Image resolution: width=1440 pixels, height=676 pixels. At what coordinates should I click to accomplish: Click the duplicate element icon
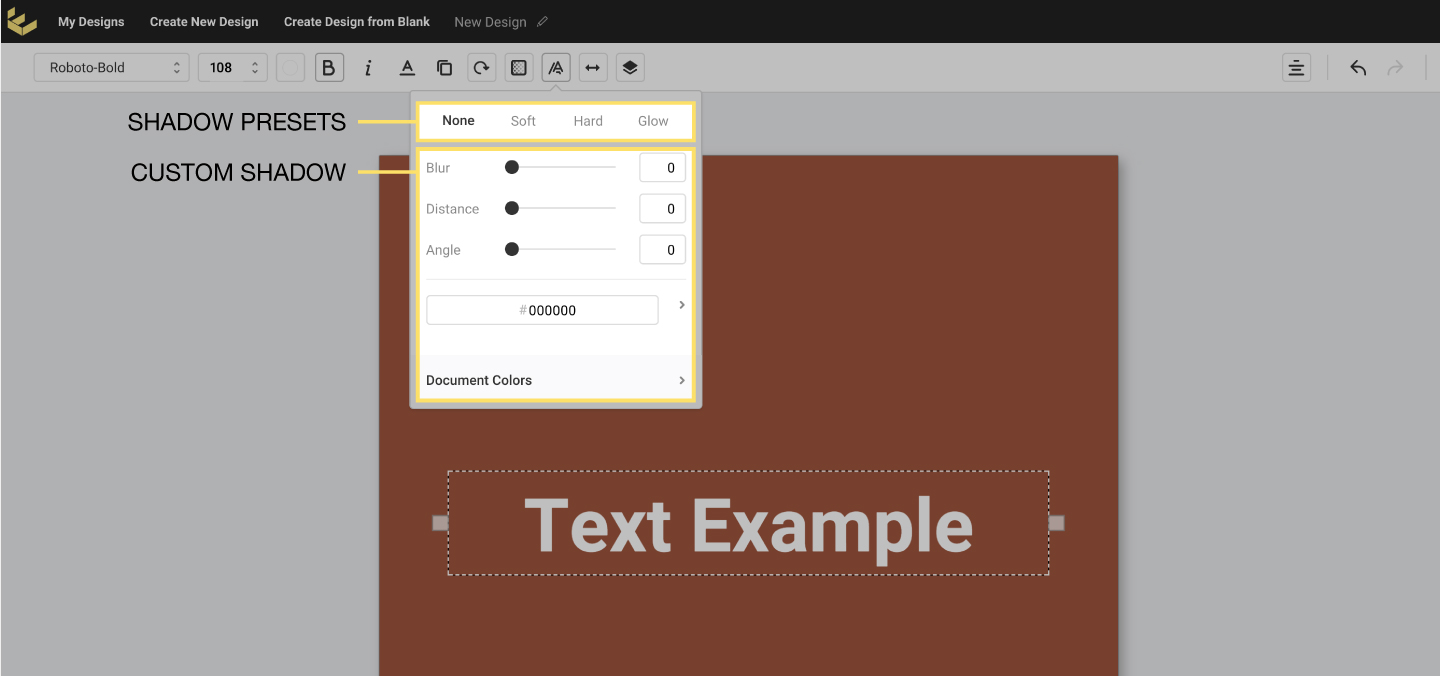coord(445,68)
